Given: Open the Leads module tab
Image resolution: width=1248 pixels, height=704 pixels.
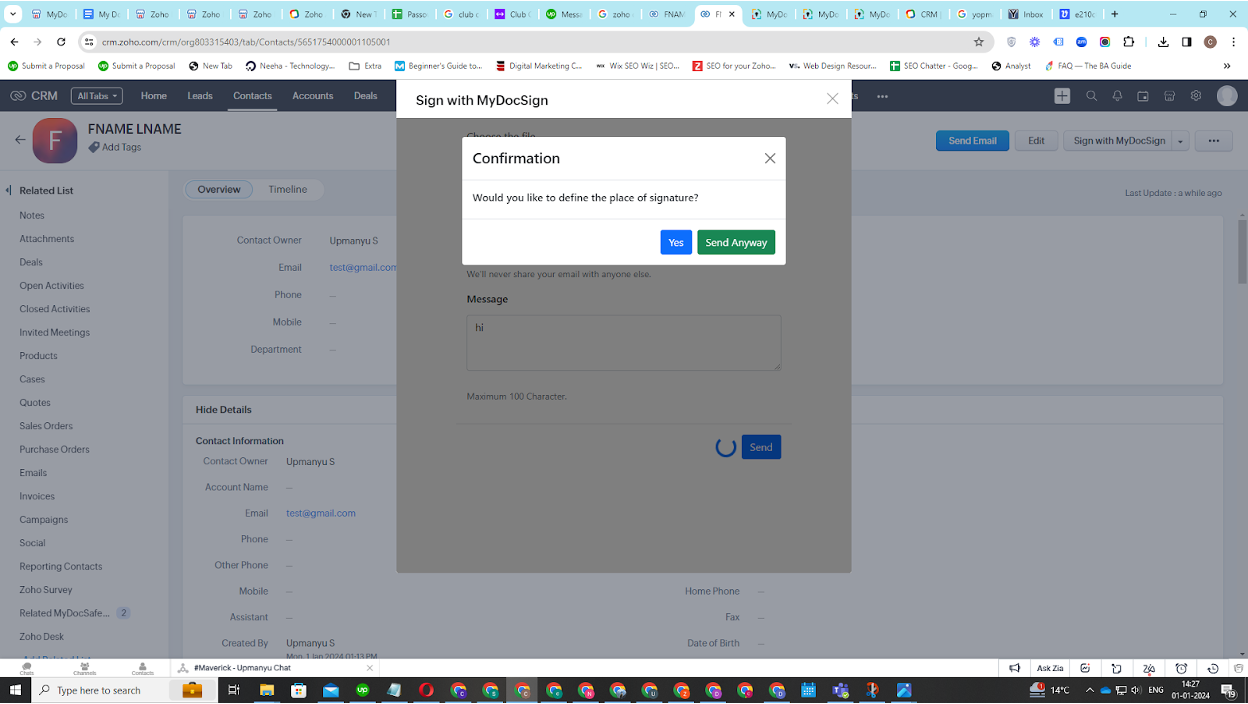Looking at the screenshot, I should (200, 96).
